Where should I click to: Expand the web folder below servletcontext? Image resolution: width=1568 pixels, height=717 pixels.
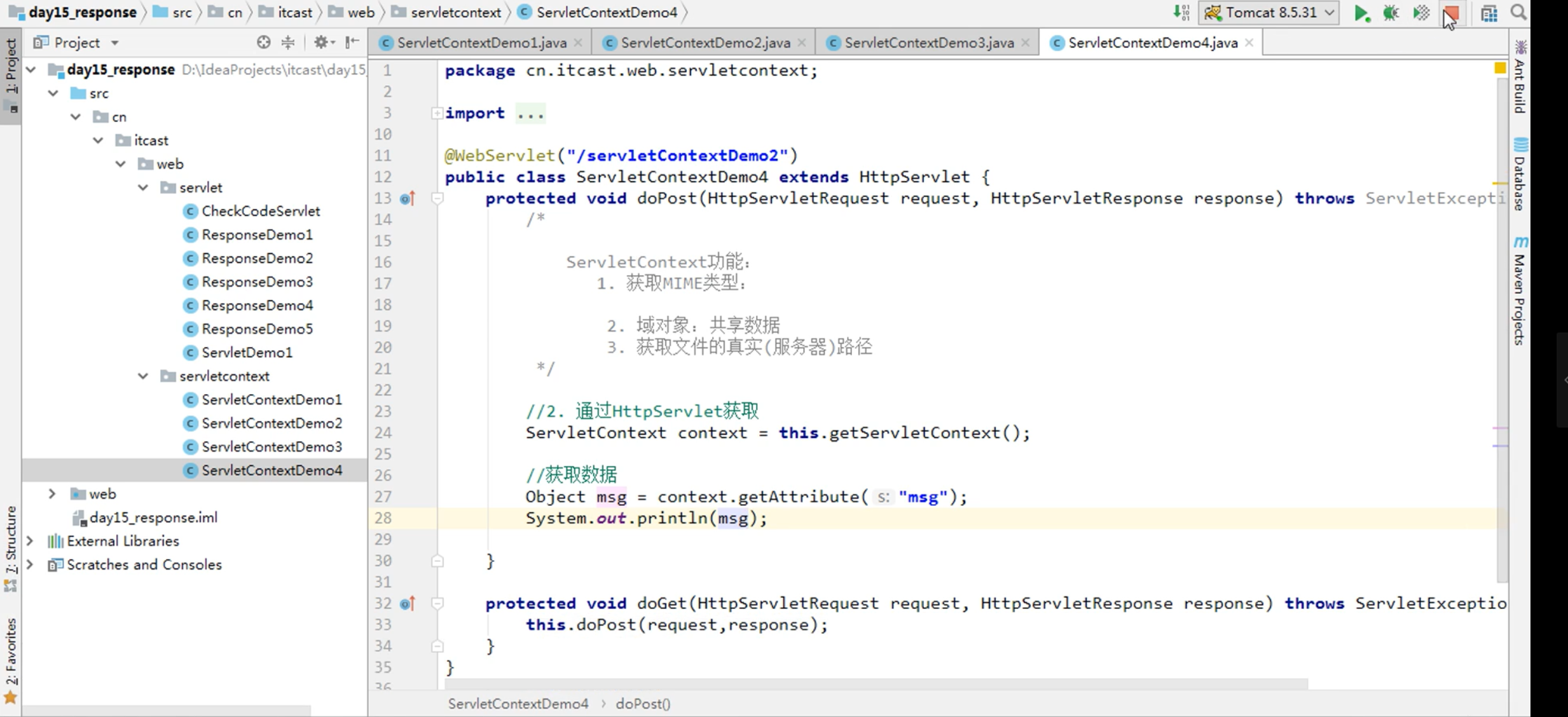(52, 494)
